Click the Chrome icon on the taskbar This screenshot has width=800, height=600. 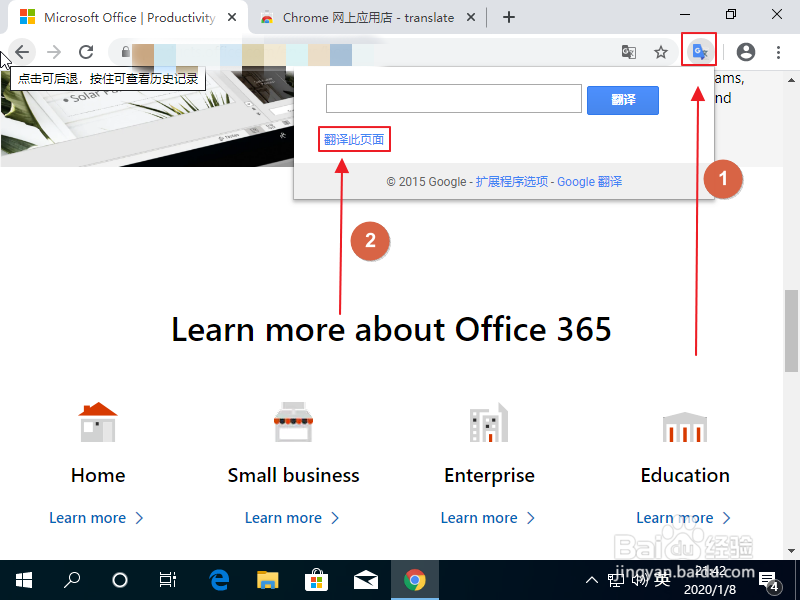(x=415, y=580)
